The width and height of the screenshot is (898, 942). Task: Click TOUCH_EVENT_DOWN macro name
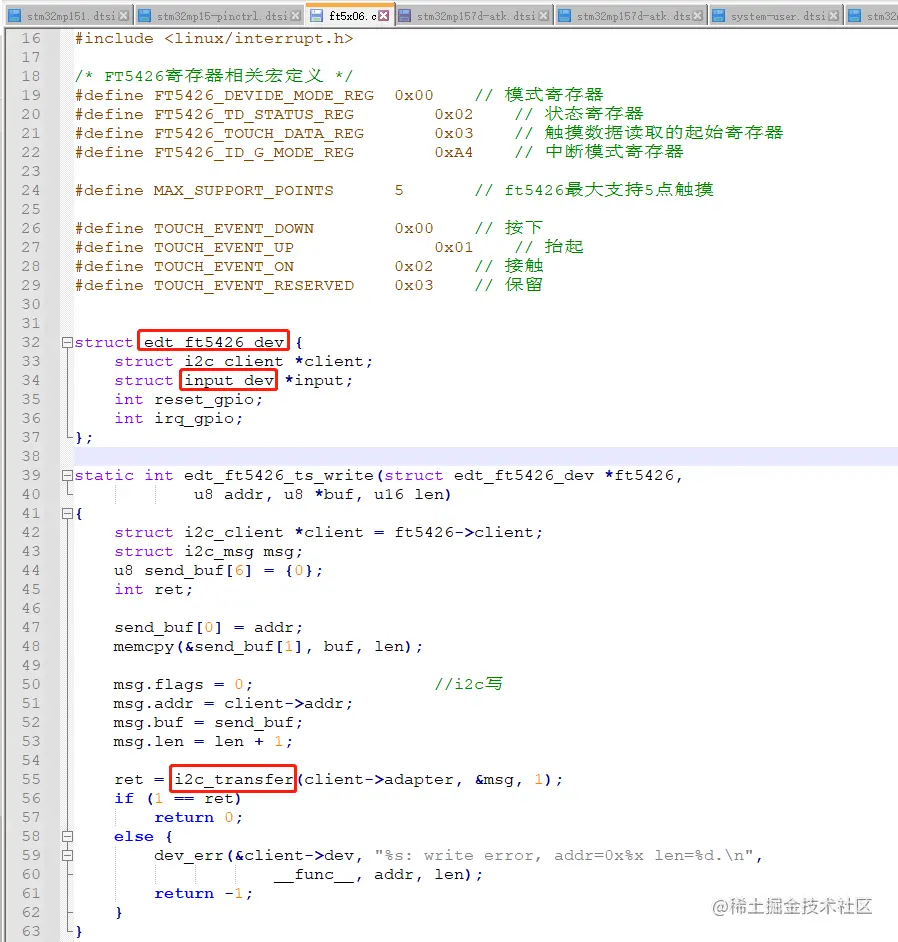234,229
